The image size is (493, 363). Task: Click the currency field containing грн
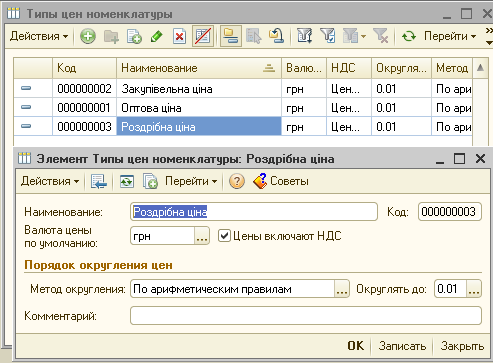tap(162, 236)
